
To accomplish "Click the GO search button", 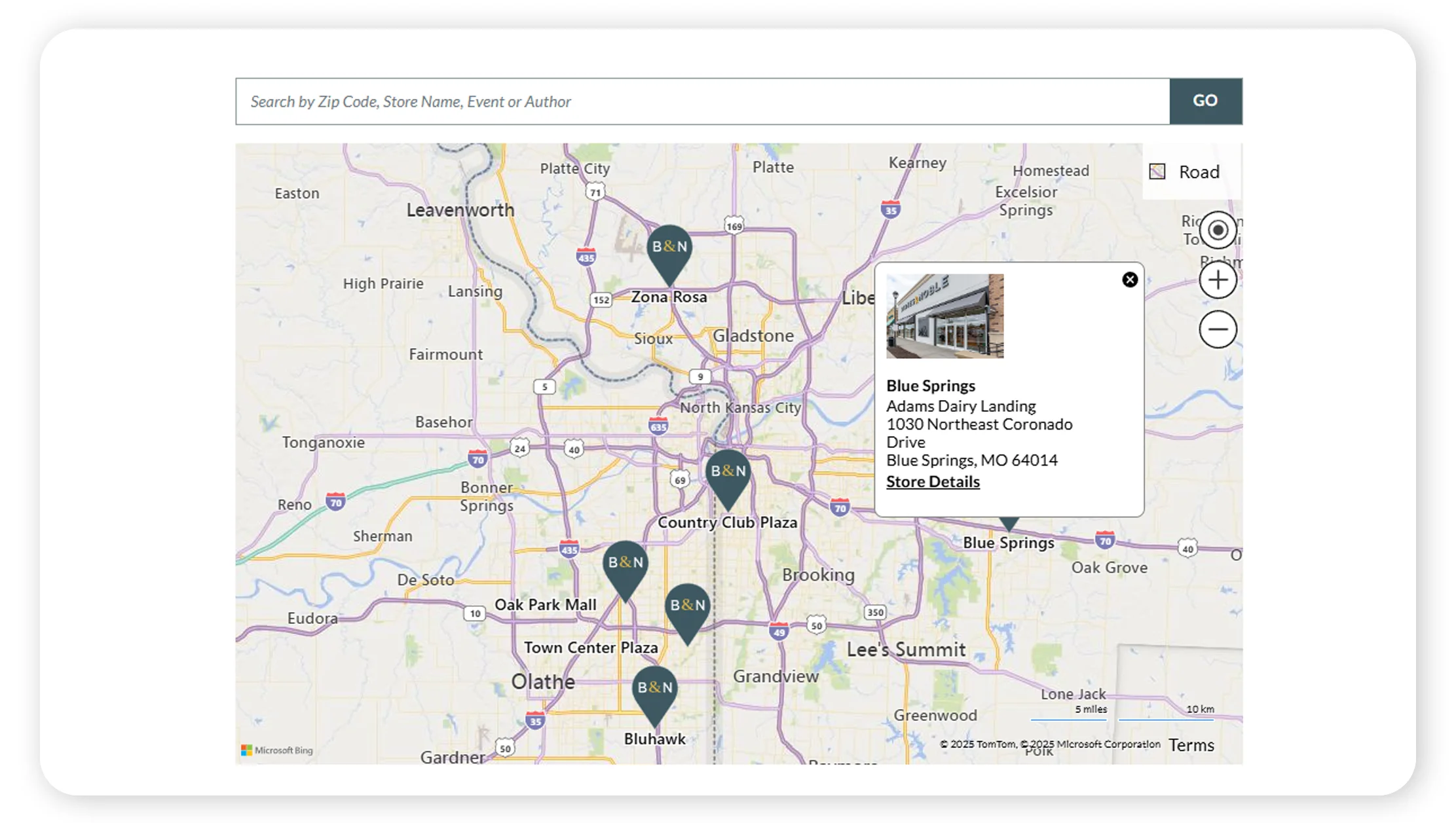I will [1206, 101].
